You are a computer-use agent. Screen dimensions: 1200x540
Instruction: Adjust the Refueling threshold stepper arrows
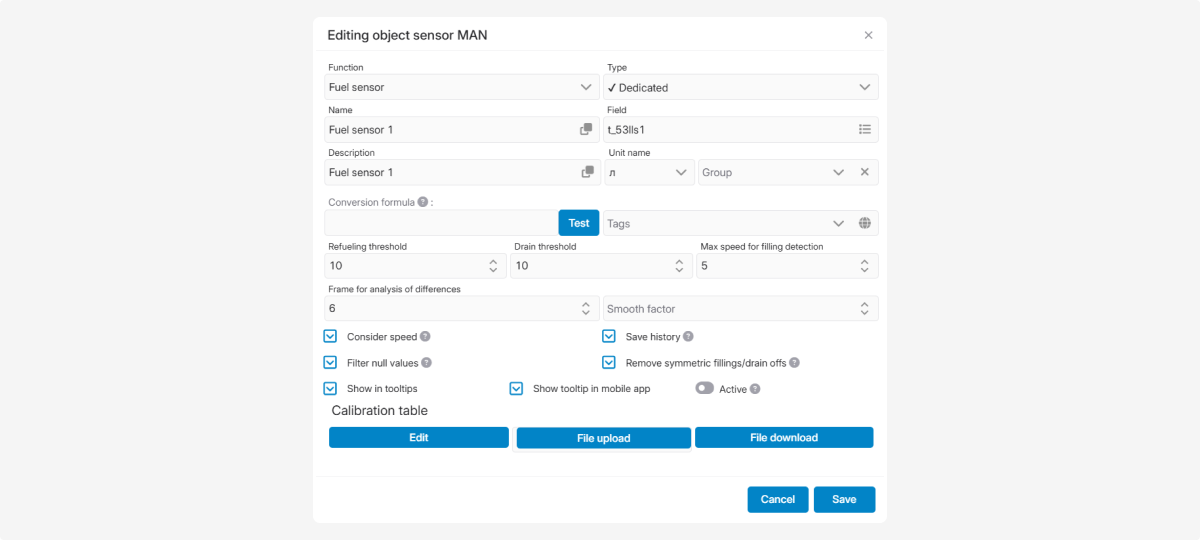pyautogui.click(x=493, y=266)
